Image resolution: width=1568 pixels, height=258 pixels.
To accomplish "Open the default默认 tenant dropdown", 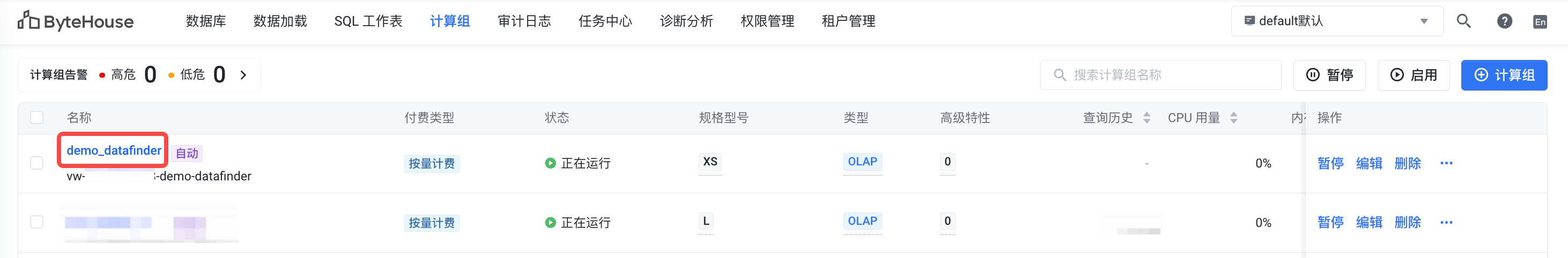I will pos(1336,21).
